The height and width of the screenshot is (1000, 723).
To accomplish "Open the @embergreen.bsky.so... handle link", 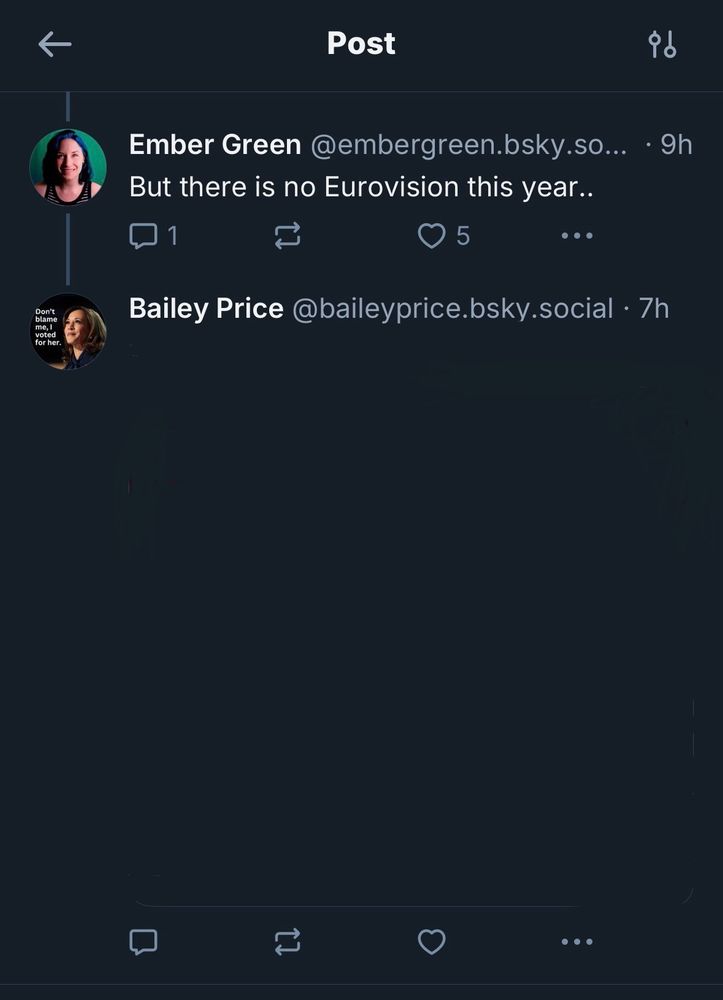I will point(469,145).
